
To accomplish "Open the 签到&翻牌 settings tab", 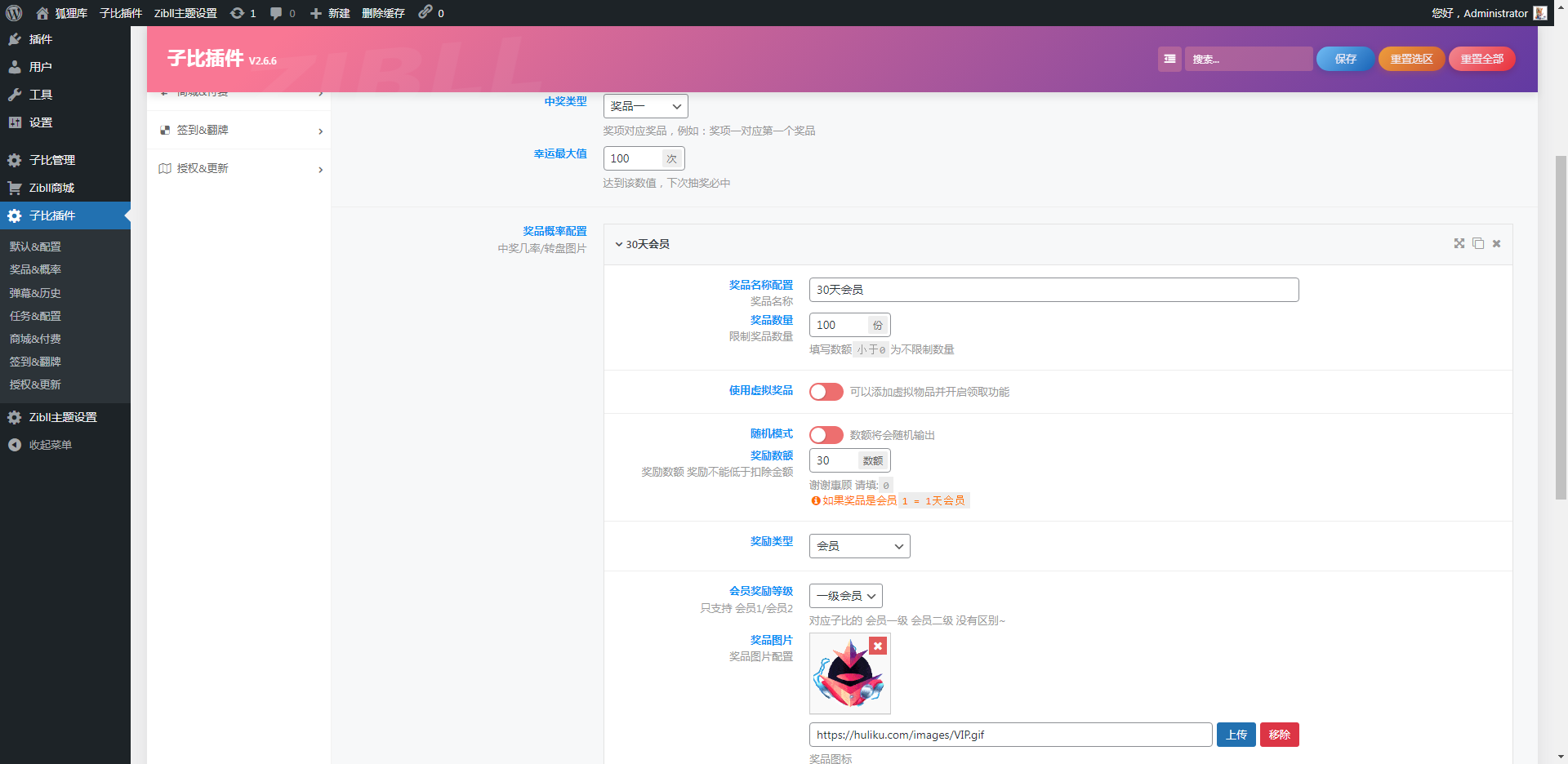I will click(x=239, y=131).
